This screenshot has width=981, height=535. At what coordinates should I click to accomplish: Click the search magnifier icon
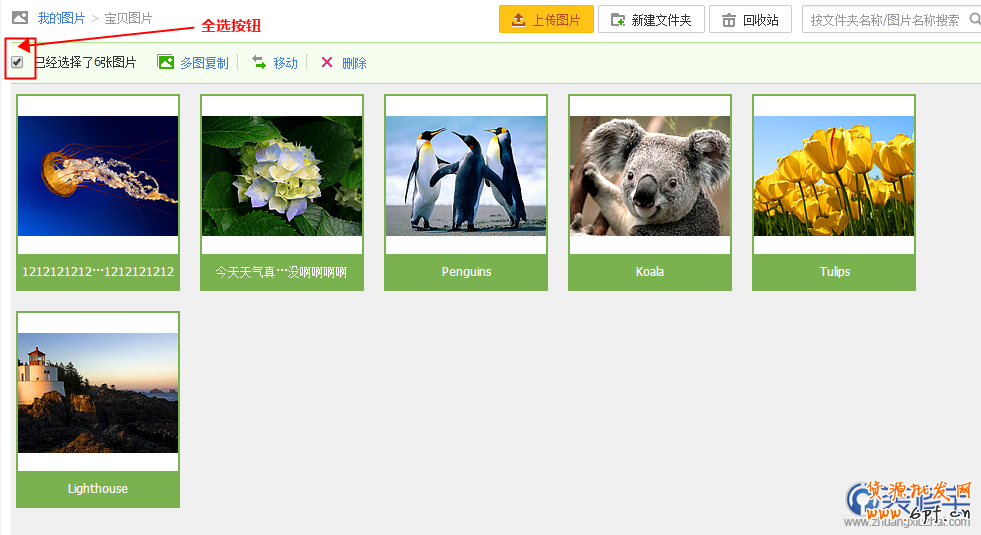(x=975, y=19)
